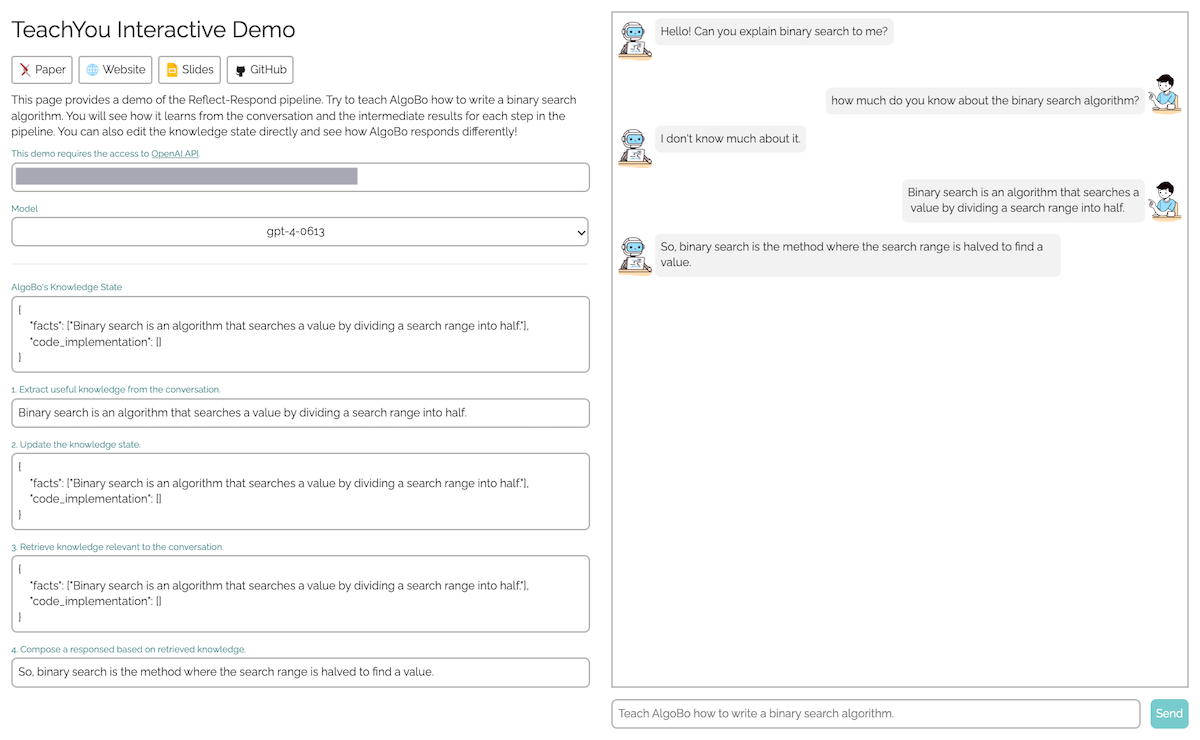Click the 'AlgoBo's Knowledge State' label

pos(66,287)
